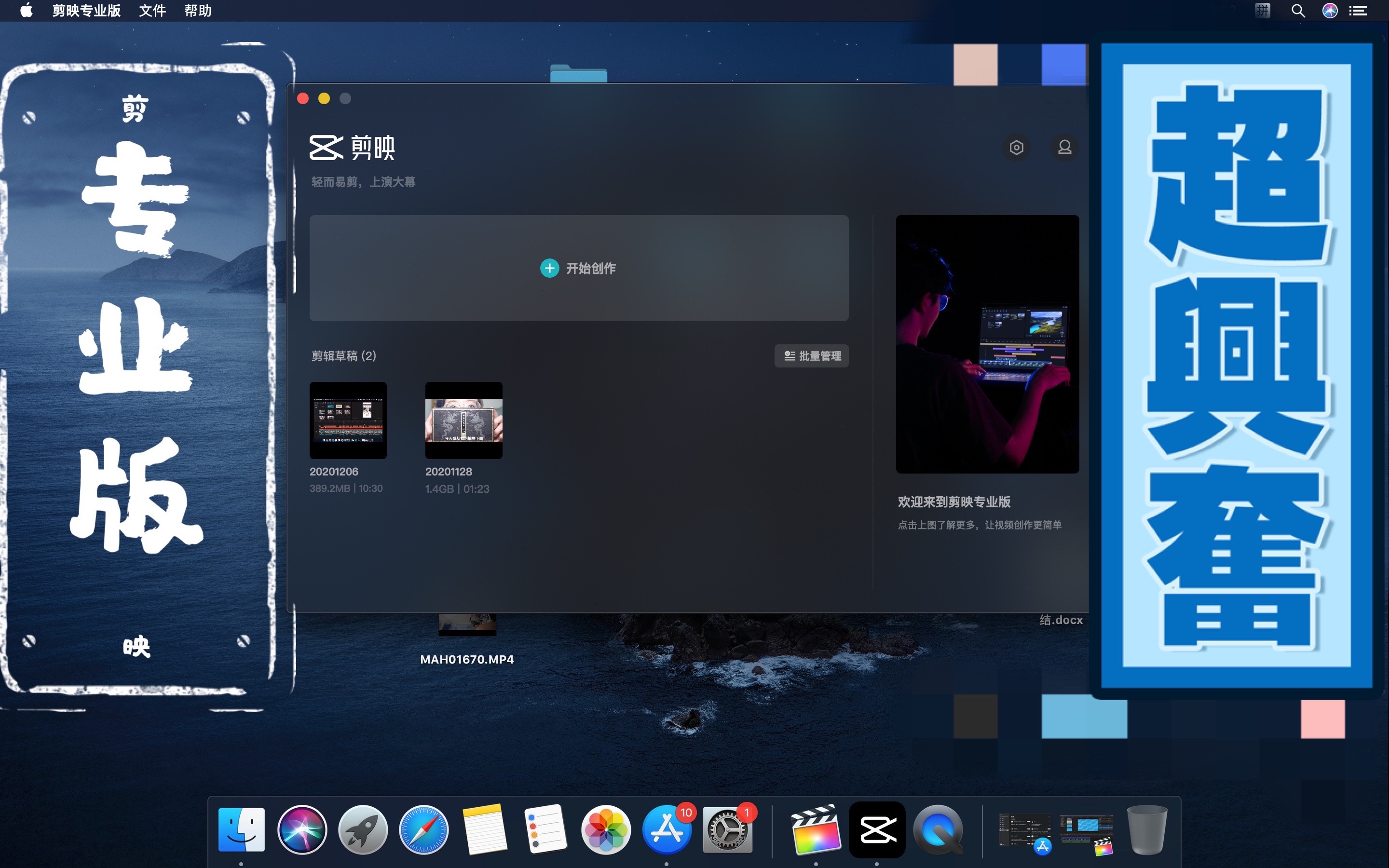Viewport: 1389px width, 868px height.
Task: Launch Final Cut Pro from the Dock
Action: (x=816, y=830)
